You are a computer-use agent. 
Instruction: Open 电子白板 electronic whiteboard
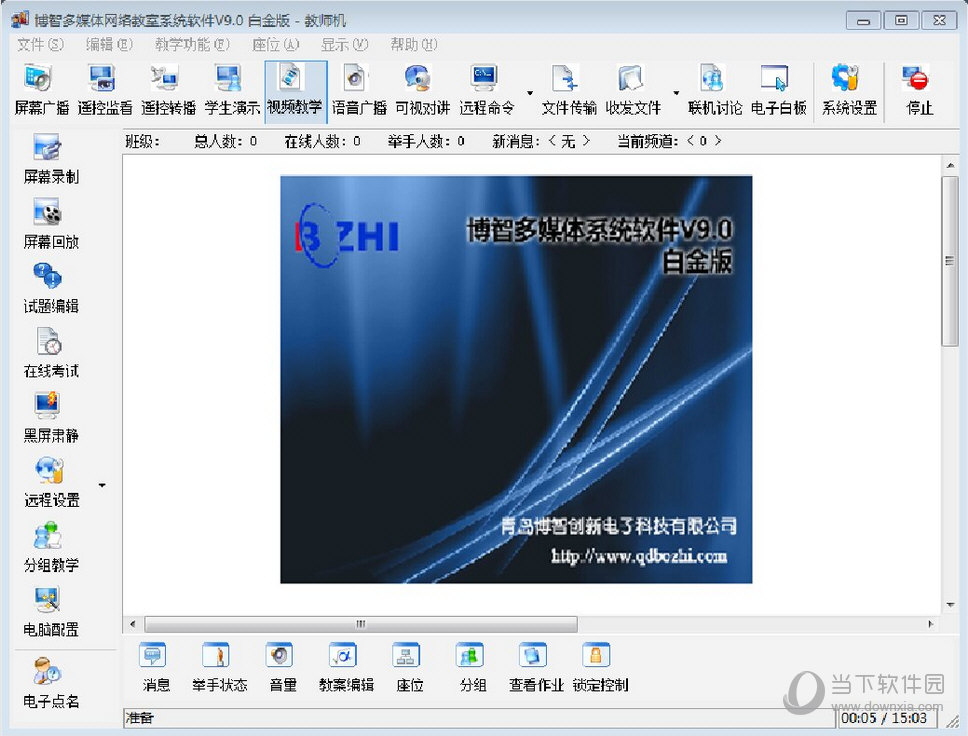click(x=778, y=90)
